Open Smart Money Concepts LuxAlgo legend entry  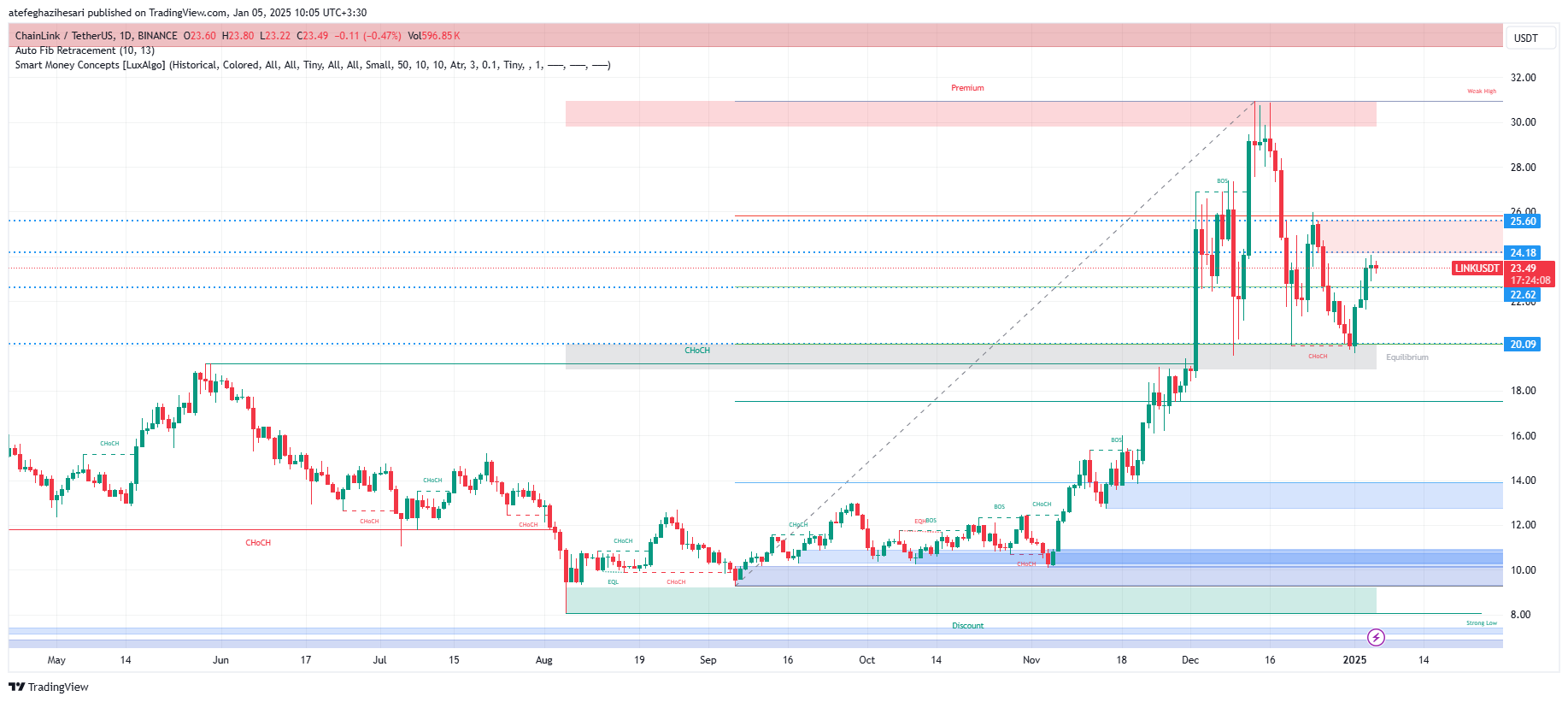313,65
